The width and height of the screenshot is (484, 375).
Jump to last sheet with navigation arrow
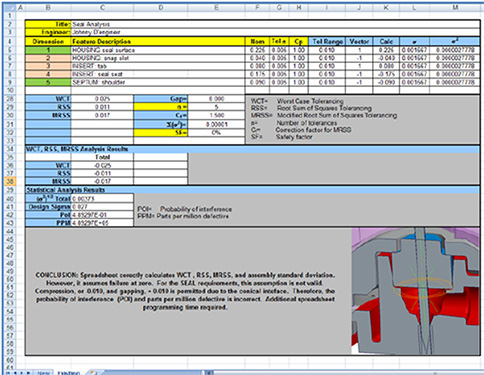coord(28,373)
